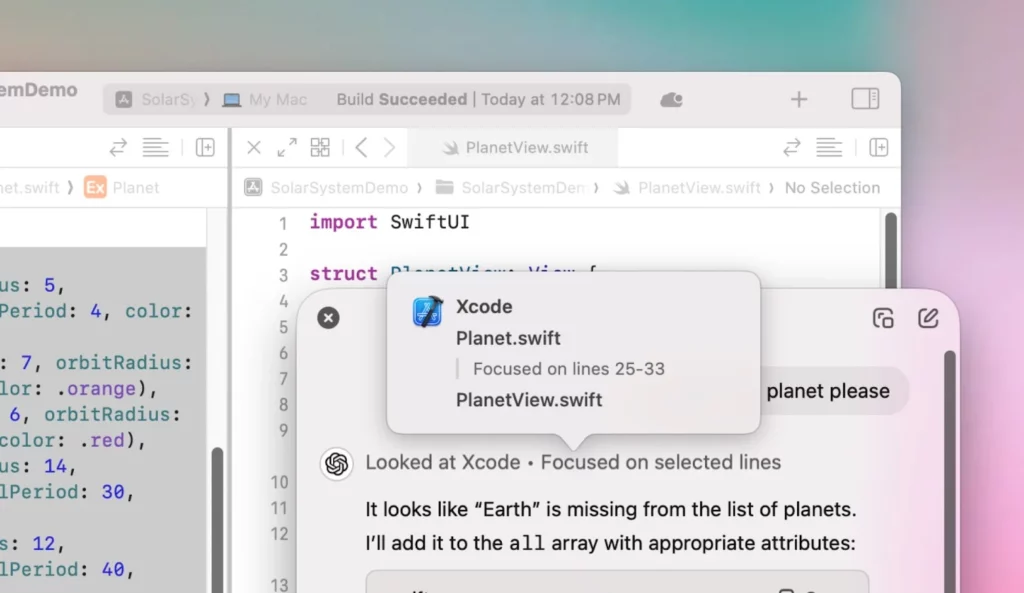Open the right editor options lines menu
This screenshot has width=1024, height=593.
click(829, 148)
